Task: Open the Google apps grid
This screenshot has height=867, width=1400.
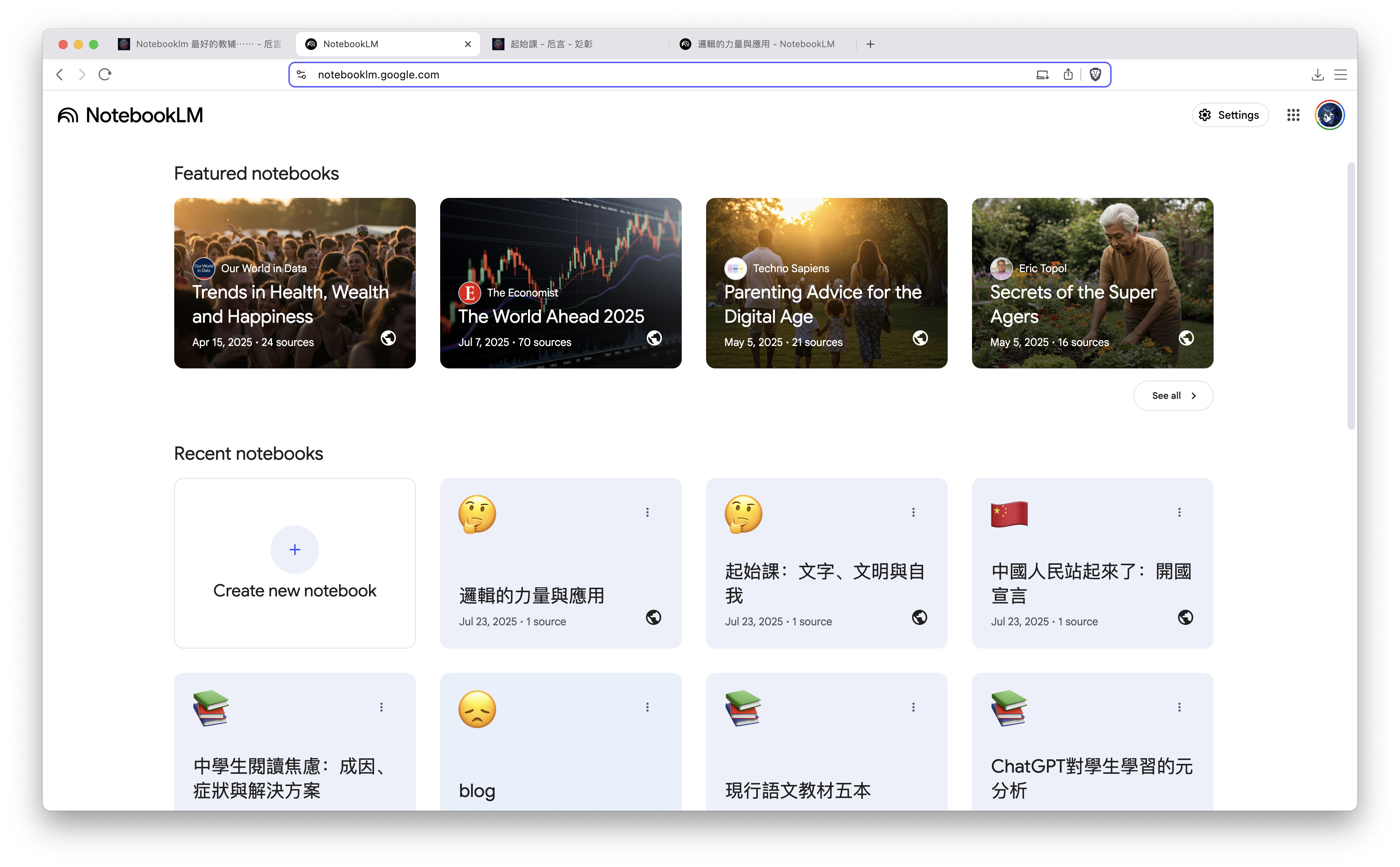Action: tap(1293, 115)
